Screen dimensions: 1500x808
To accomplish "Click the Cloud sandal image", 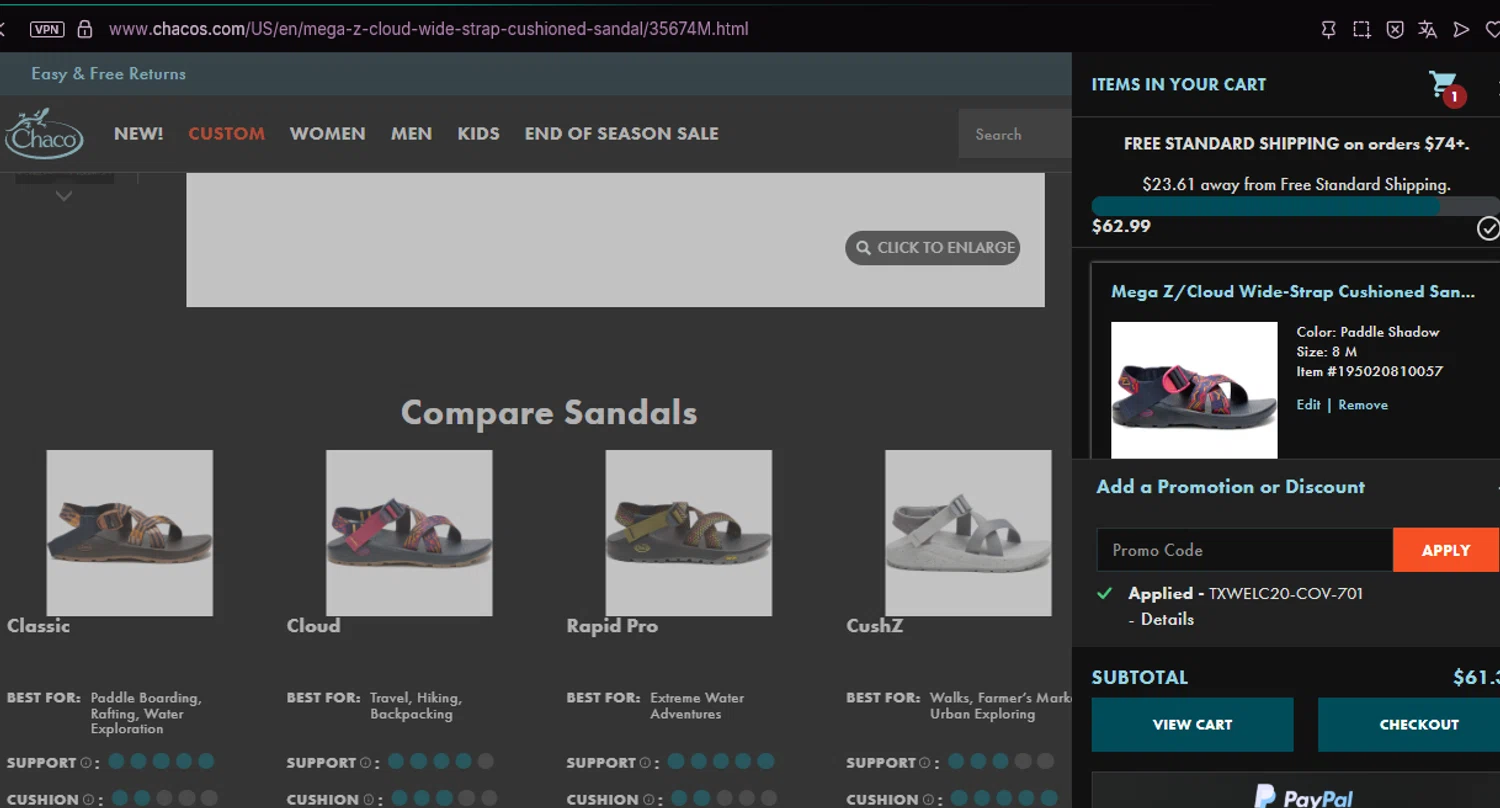I will (409, 533).
